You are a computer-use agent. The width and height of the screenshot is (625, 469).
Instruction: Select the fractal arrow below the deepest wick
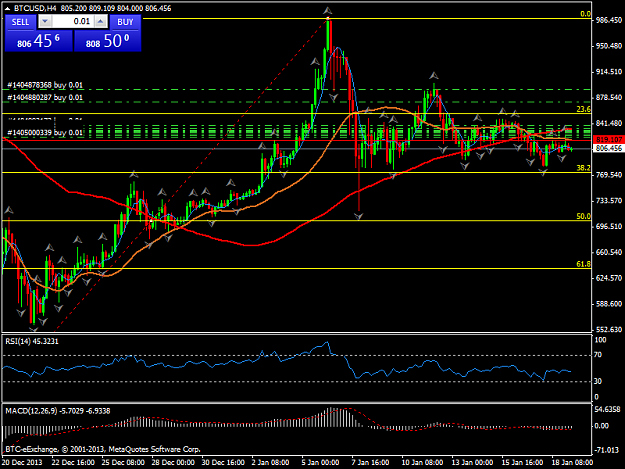tap(358, 216)
